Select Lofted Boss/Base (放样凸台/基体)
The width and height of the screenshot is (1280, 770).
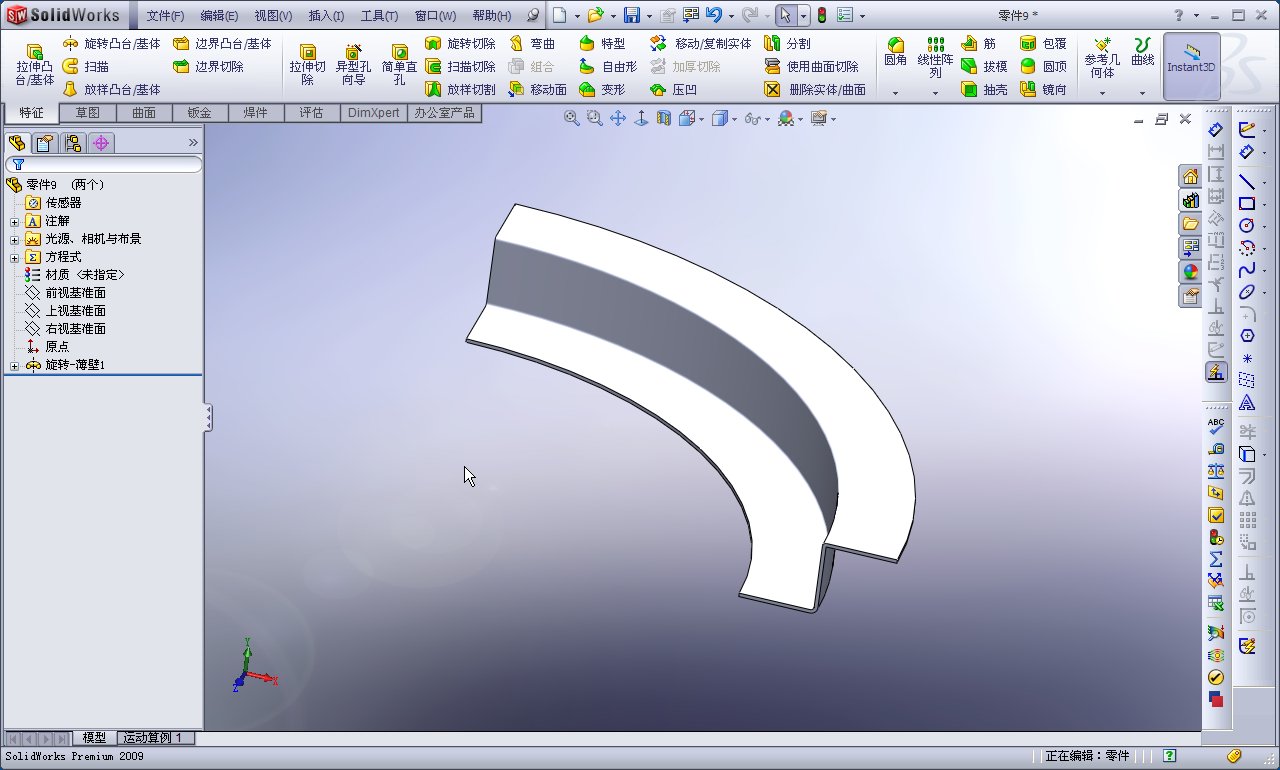(111, 89)
